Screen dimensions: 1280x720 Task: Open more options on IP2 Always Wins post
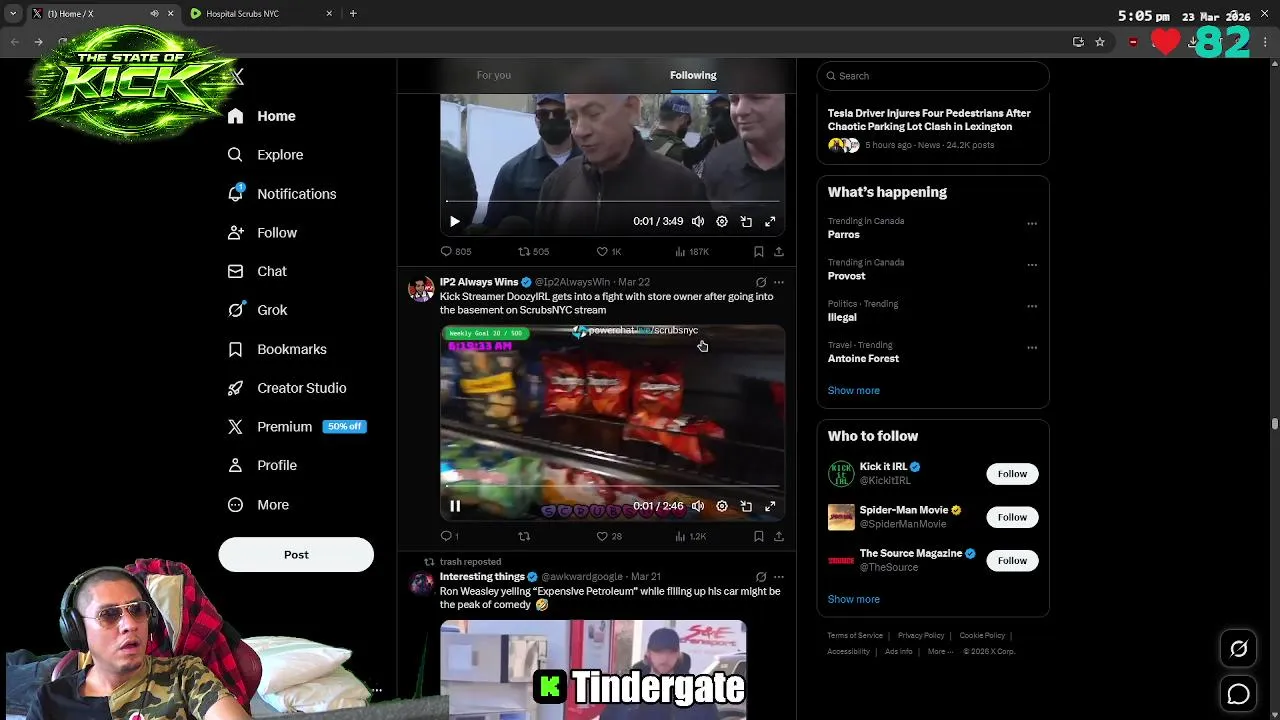(779, 283)
